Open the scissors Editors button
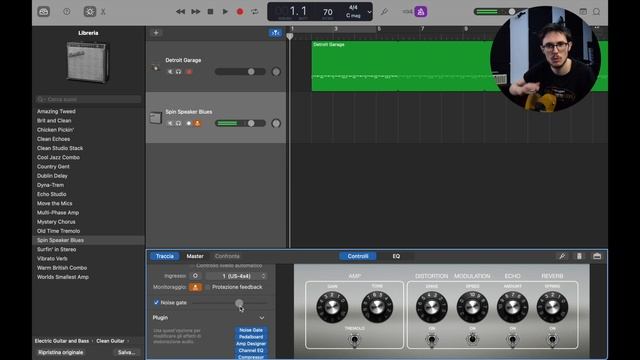The height and width of the screenshot is (360, 640). [x=103, y=12]
